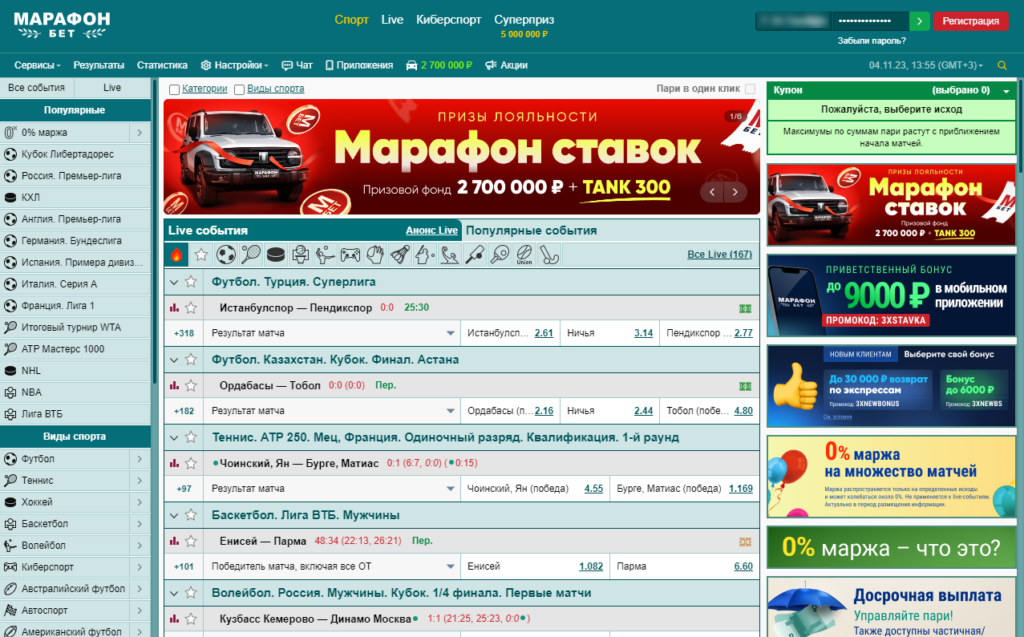Screen dimensions: 1024x637
Task: Open the Сервисы dropdown menu
Action: click(37, 65)
